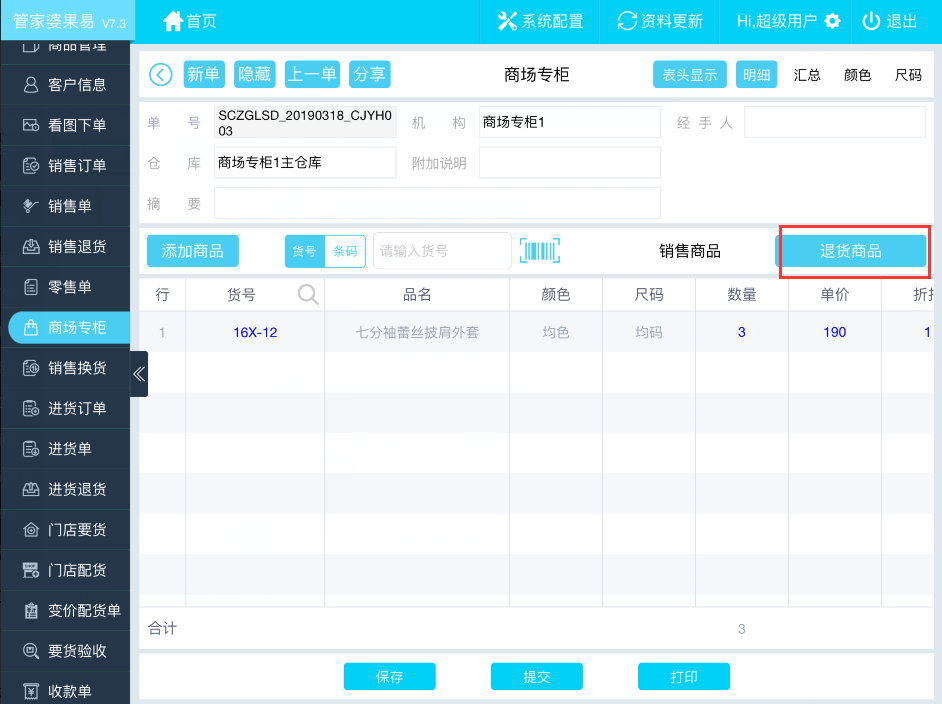Select 货号 input mode toggle
942x704 pixels.
[x=305, y=251]
